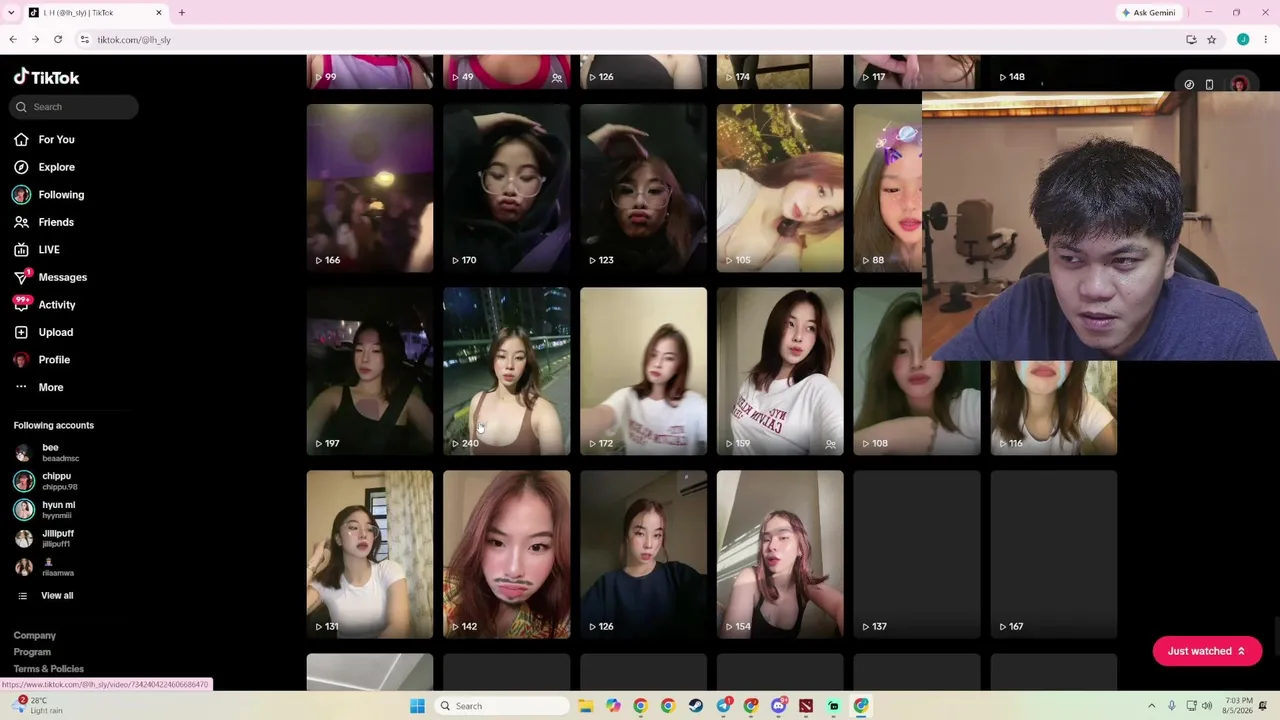Click the Chrome back arrow
Viewport: 1280px width, 720px height.
[x=13, y=40]
